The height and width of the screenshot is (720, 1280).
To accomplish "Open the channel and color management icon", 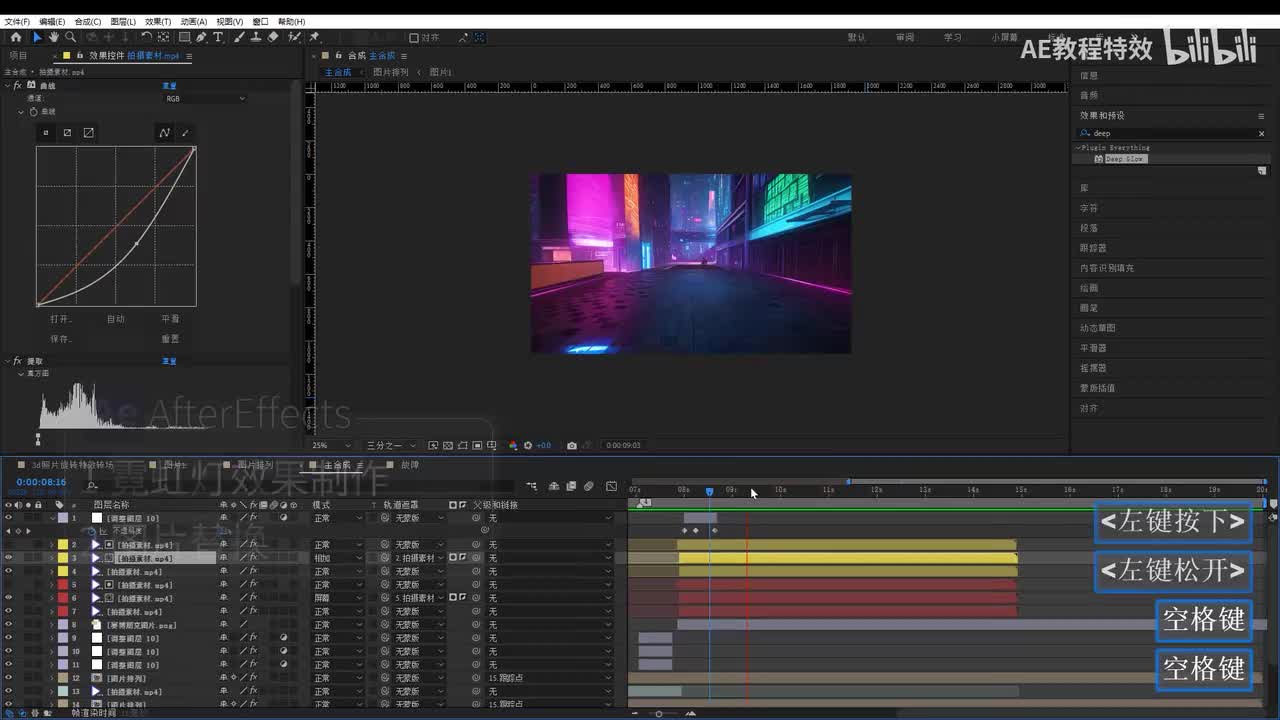I will click(513, 445).
